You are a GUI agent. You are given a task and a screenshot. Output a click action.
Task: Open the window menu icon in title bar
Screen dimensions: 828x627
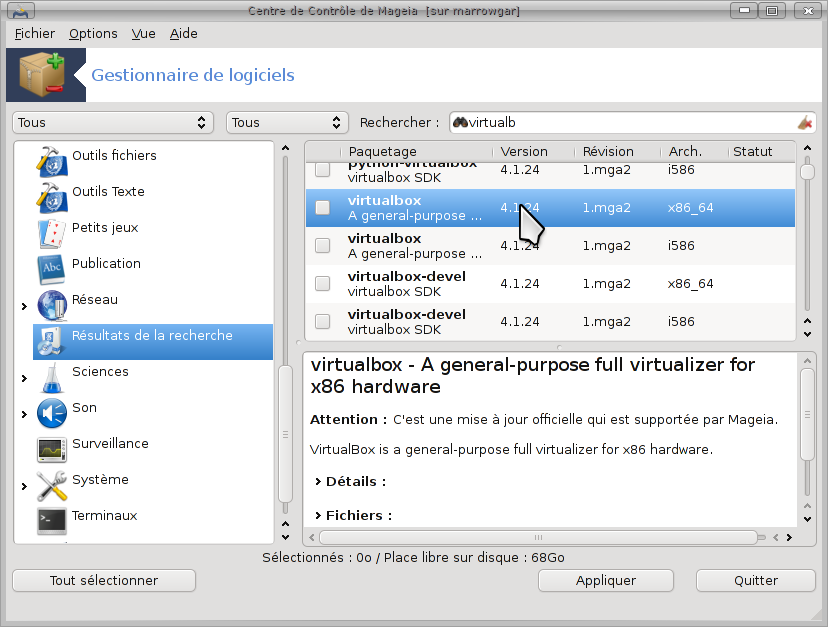pos(21,11)
